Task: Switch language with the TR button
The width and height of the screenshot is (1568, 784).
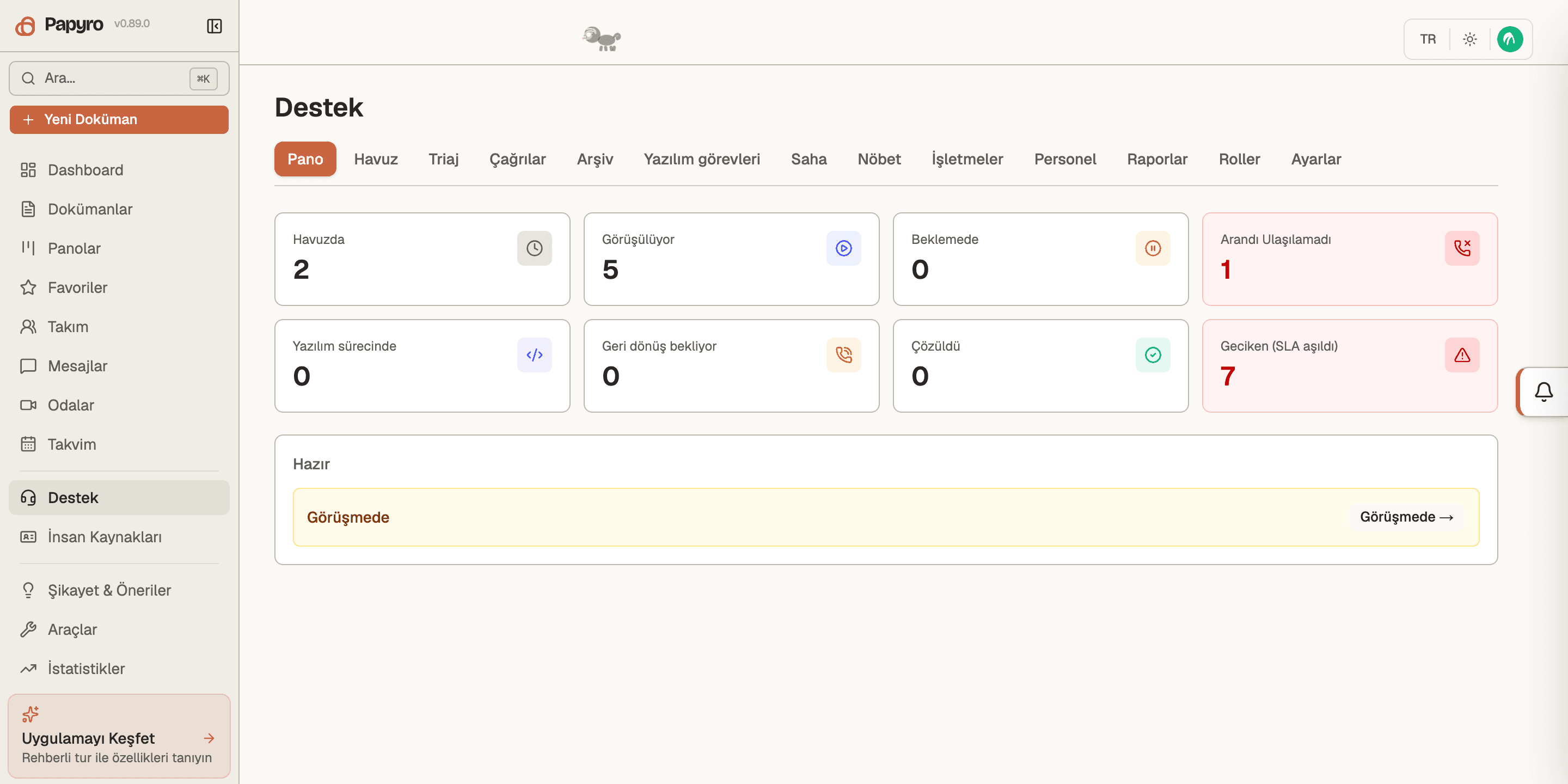Action: click(1428, 39)
